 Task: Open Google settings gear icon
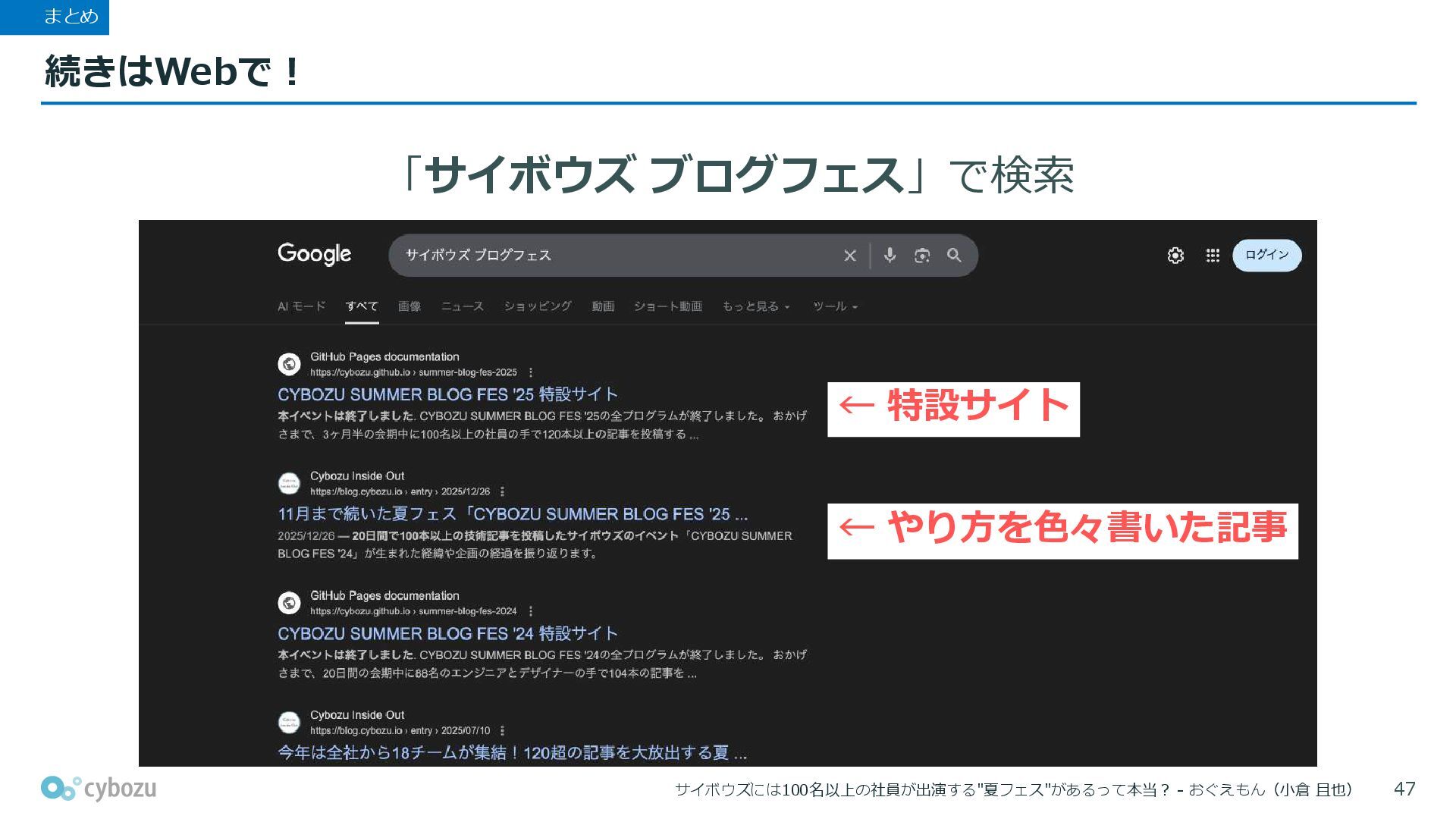click(1175, 256)
